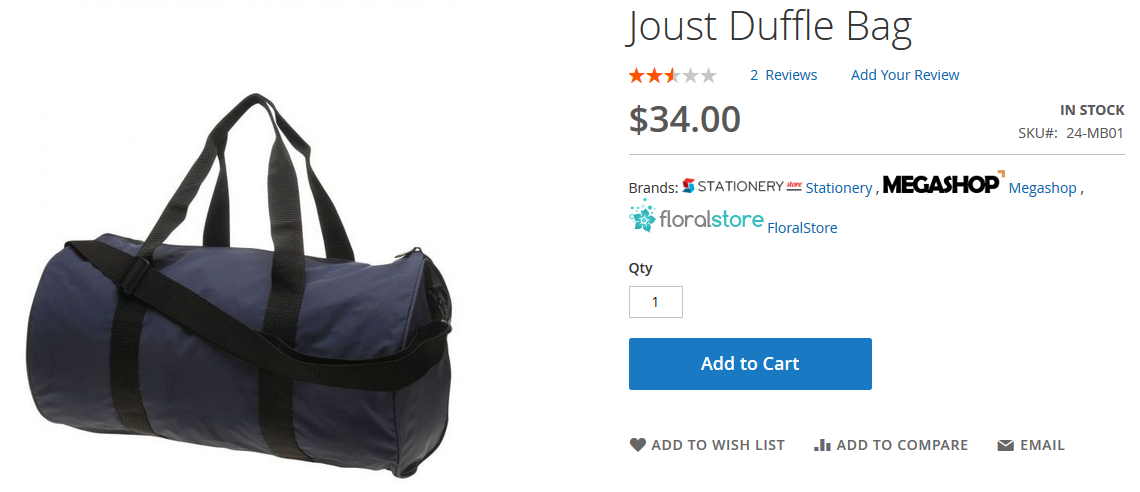
Task: Follow the Megashop brand text link
Action: tap(1043, 187)
